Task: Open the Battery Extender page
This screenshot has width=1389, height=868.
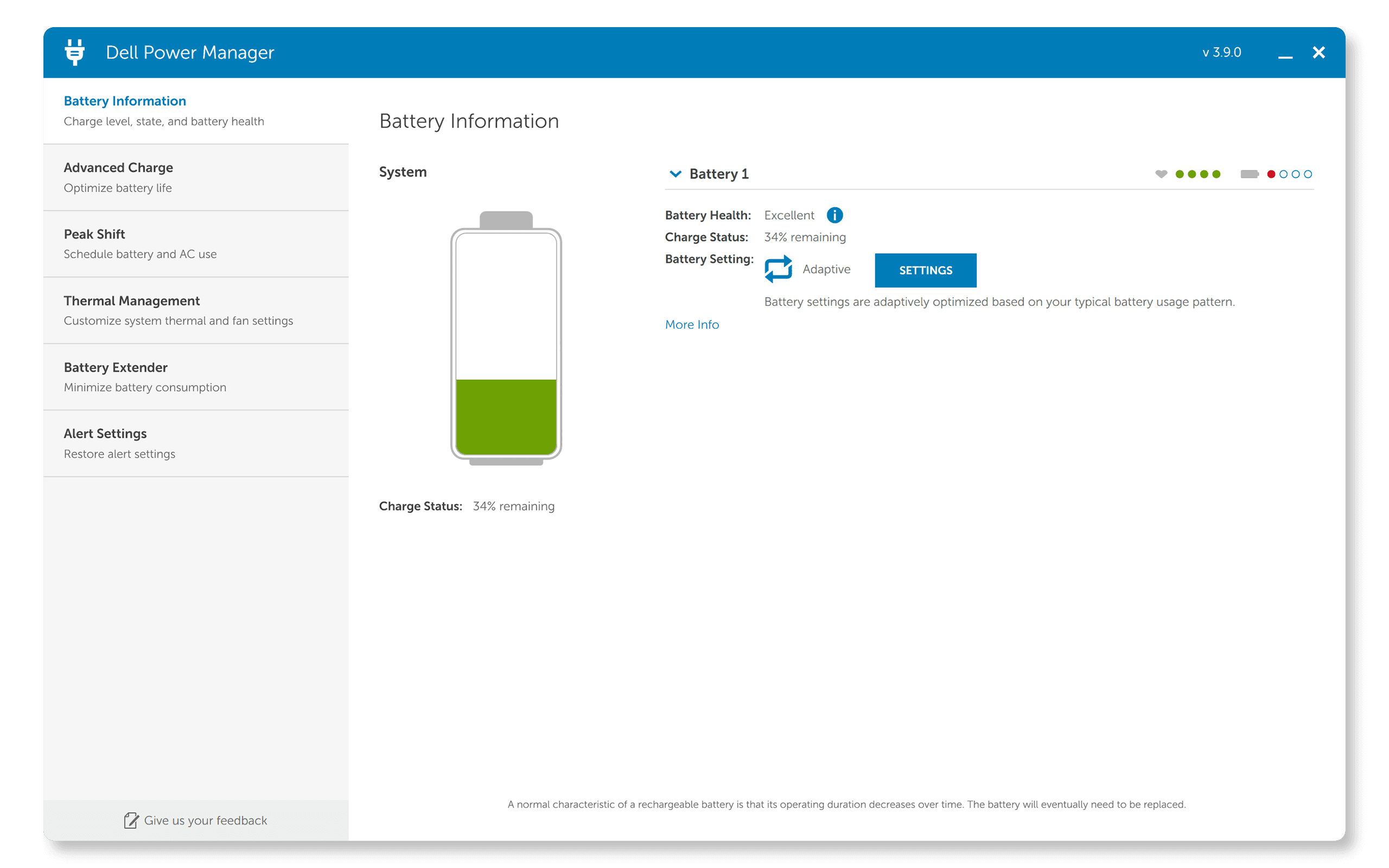Action: (x=196, y=377)
